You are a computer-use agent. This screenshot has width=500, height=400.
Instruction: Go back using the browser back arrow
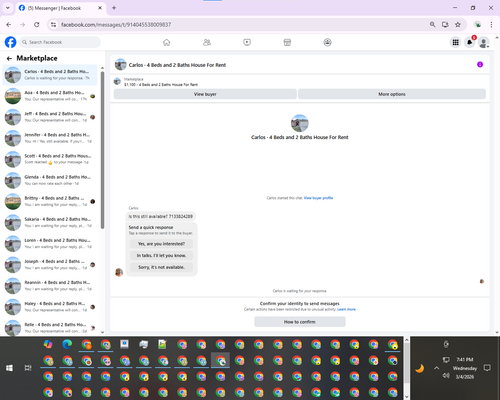[9, 25]
